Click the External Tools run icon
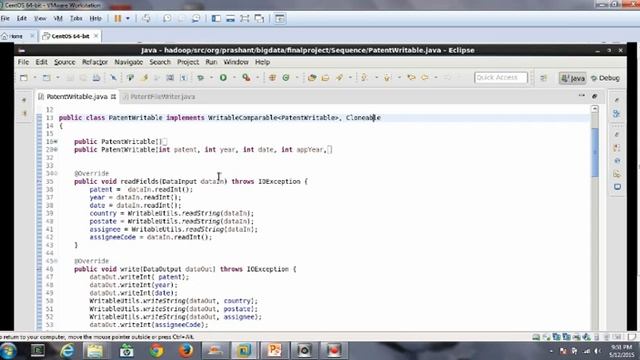 [x=246, y=78]
